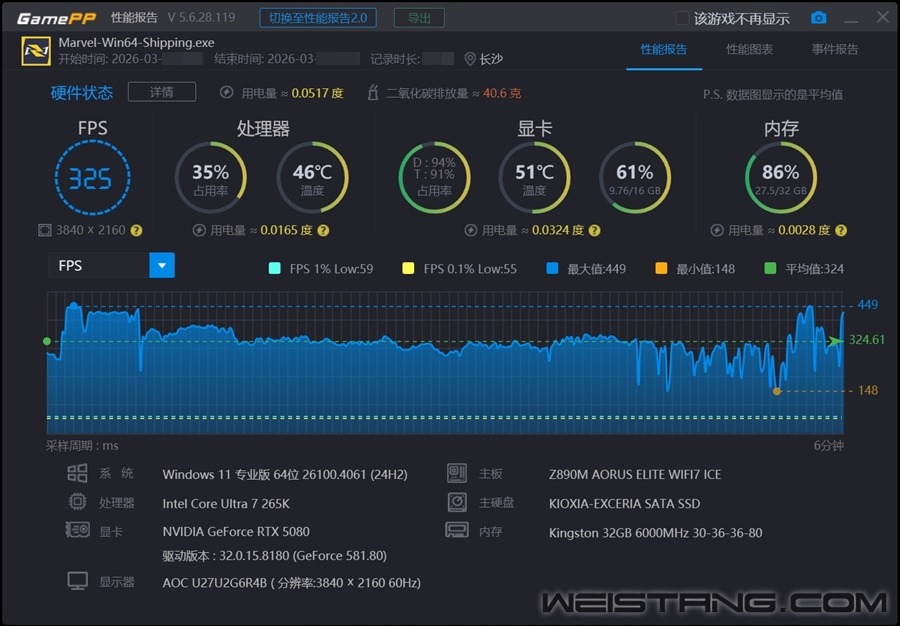
Task: Click the driver version 32.0.15.8180 text
Action: tap(274, 555)
